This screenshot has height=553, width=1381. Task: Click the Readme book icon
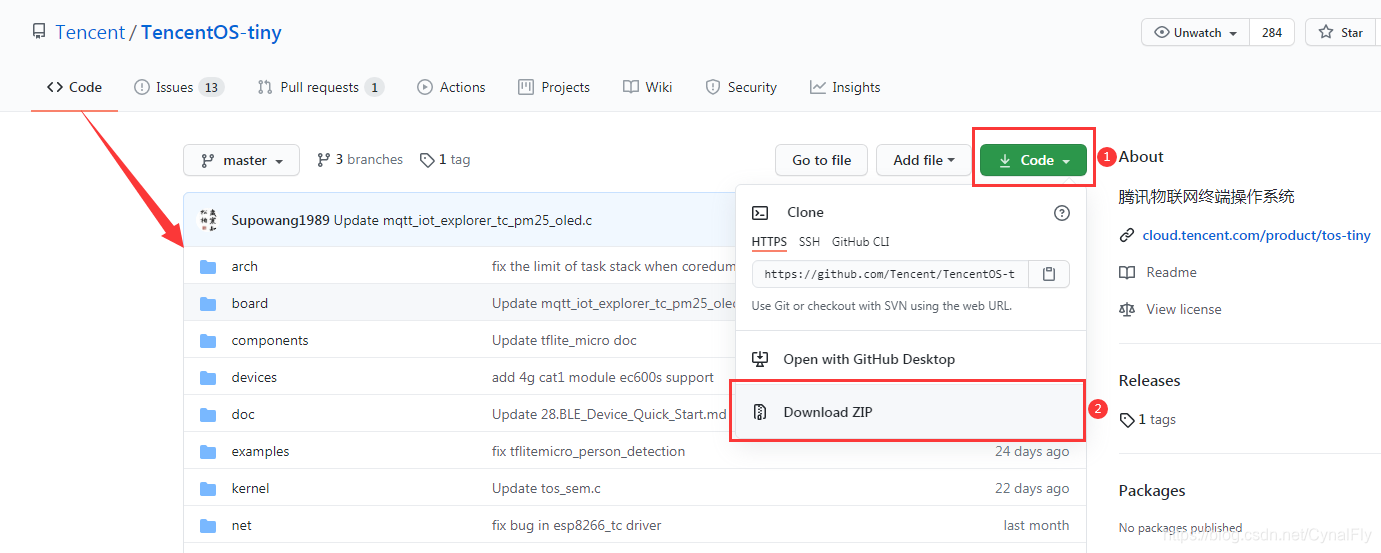pyautogui.click(x=1127, y=273)
